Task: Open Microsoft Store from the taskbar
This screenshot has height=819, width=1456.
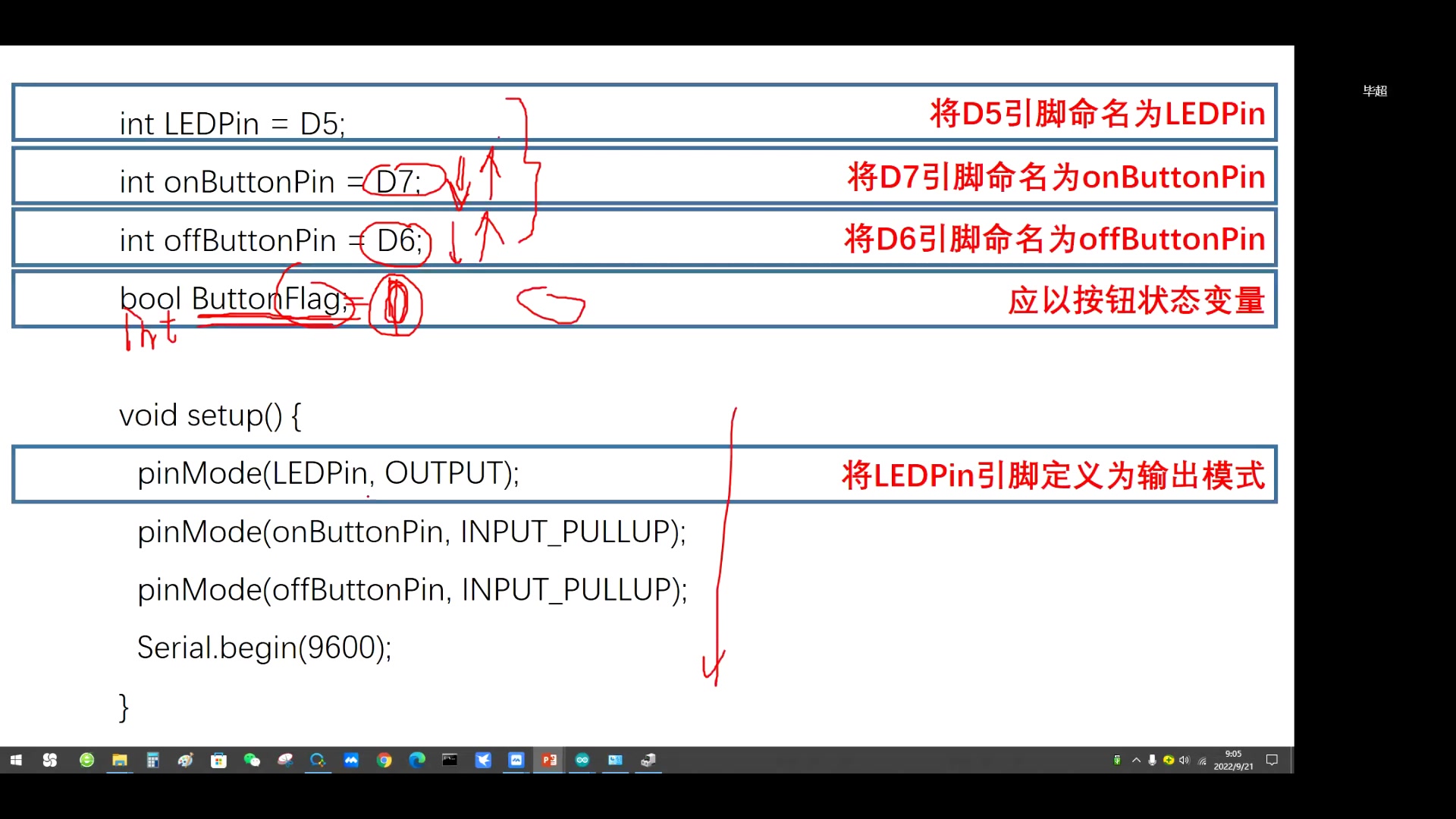Action: pyautogui.click(x=218, y=760)
